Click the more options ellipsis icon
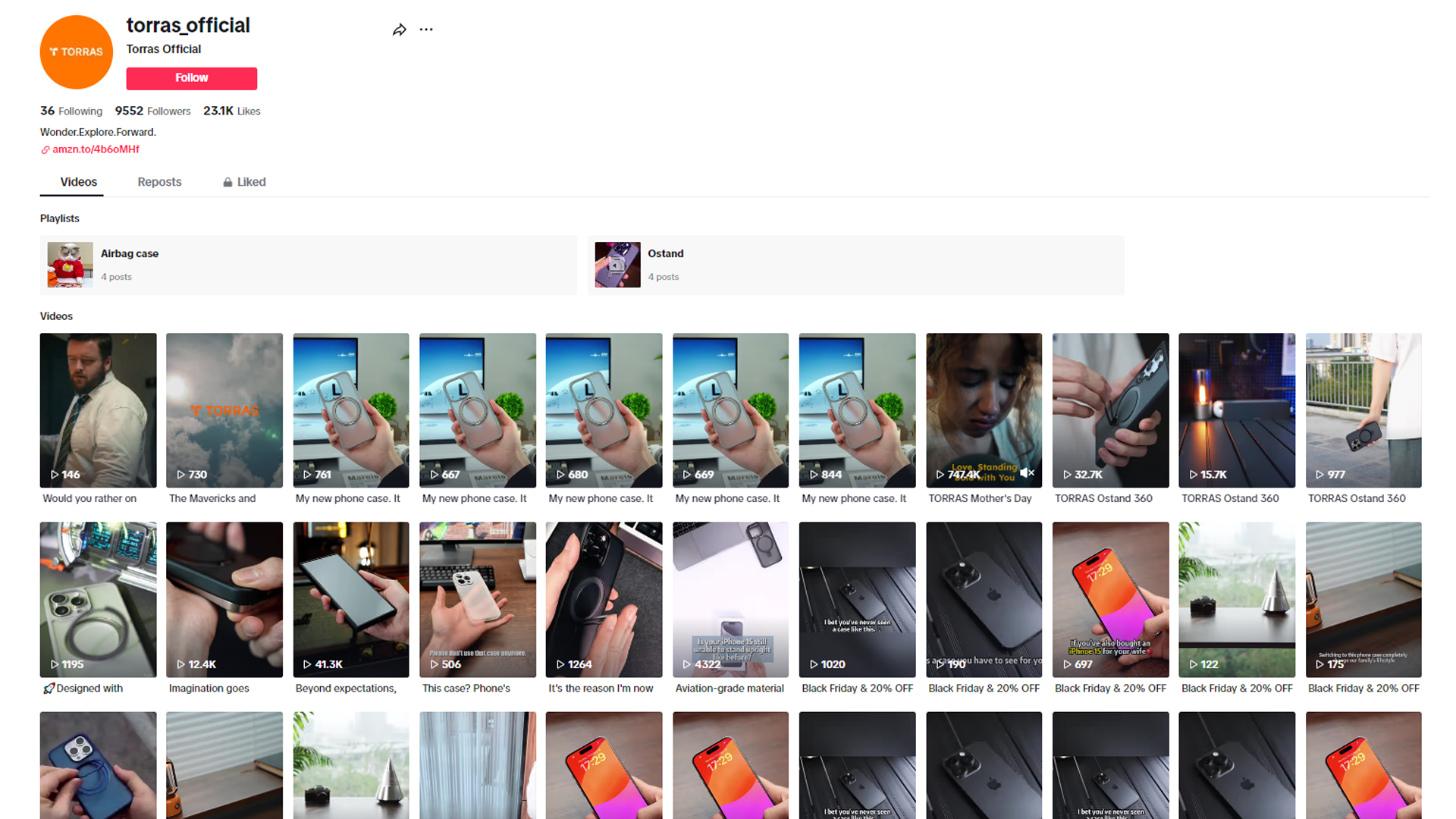 (x=426, y=28)
